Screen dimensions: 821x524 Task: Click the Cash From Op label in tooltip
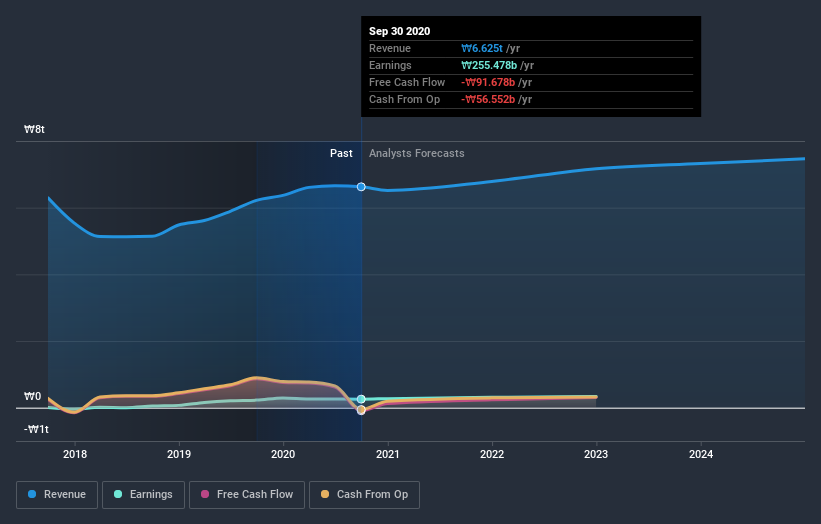(x=405, y=99)
